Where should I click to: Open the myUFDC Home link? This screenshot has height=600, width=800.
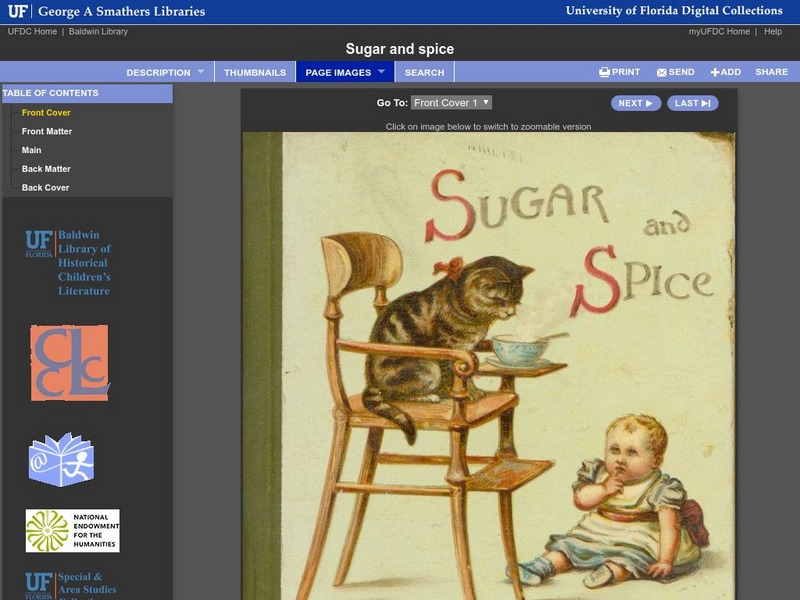[719, 32]
